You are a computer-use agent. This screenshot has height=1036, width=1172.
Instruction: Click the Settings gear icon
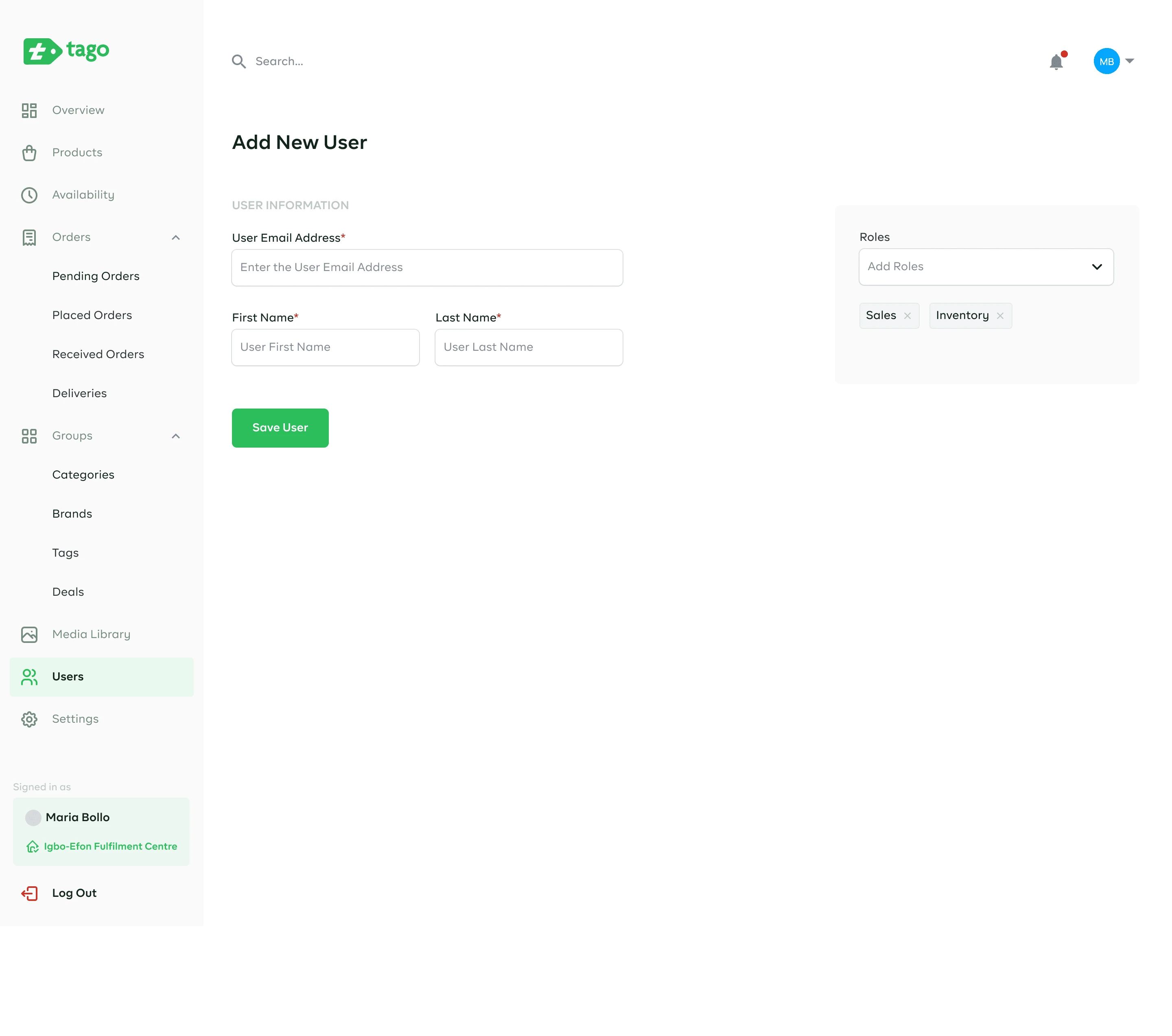click(x=29, y=719)
